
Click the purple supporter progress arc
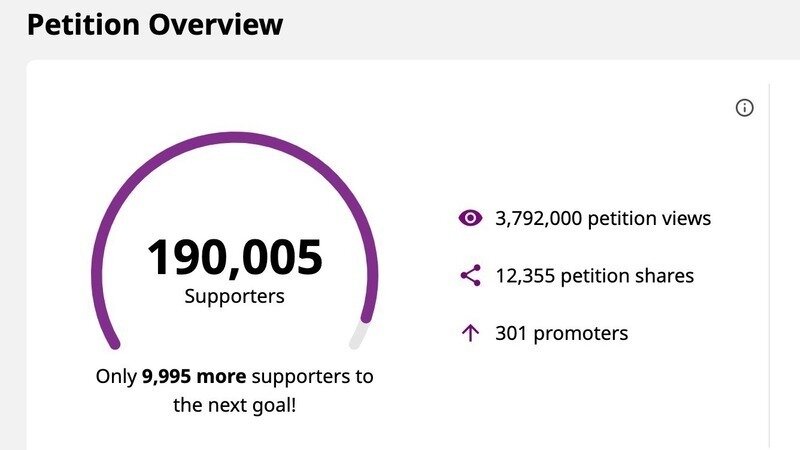click(x=235, y=139)
